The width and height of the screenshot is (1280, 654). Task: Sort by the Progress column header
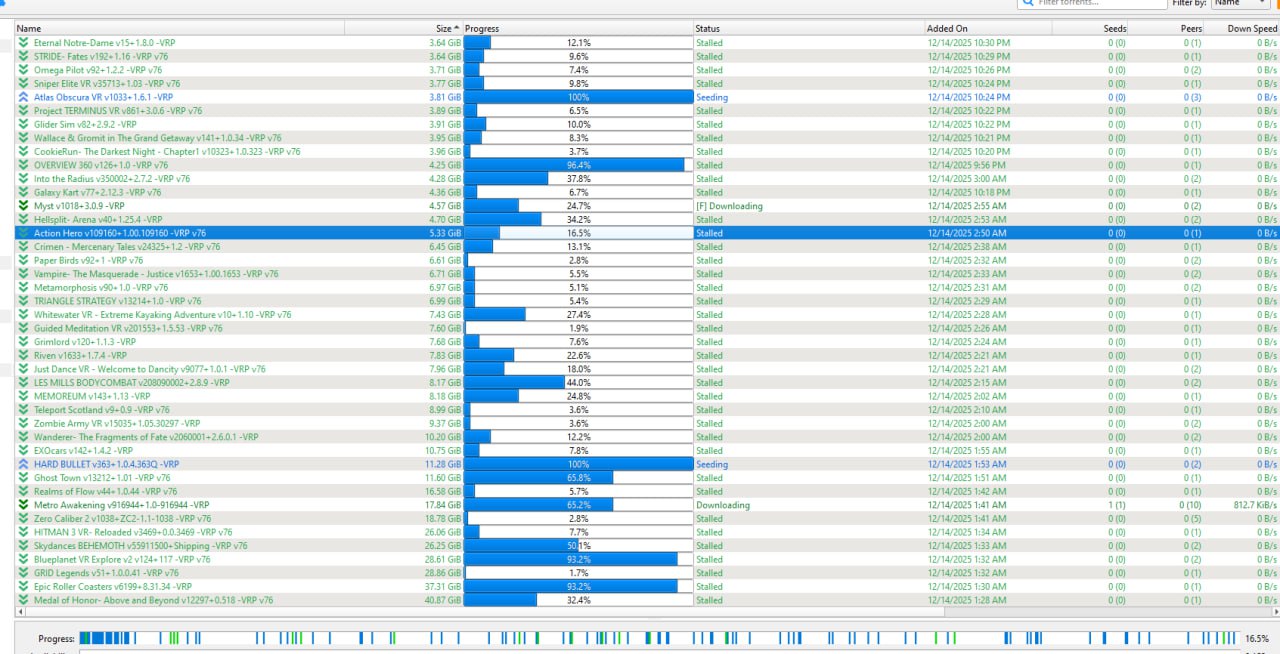pyautogui.click(x=579, y=29)
